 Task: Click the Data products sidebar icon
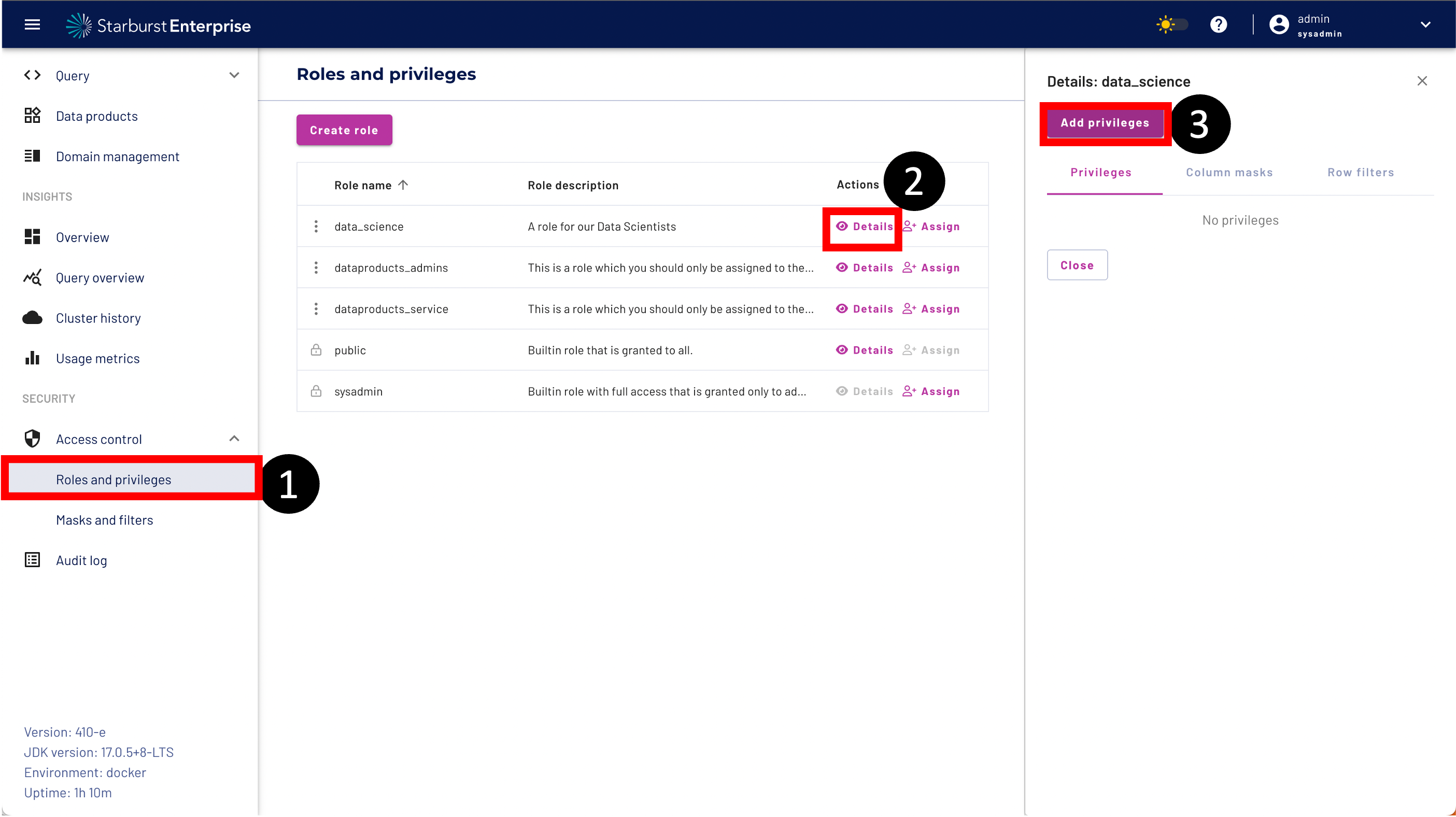[32, 116]
